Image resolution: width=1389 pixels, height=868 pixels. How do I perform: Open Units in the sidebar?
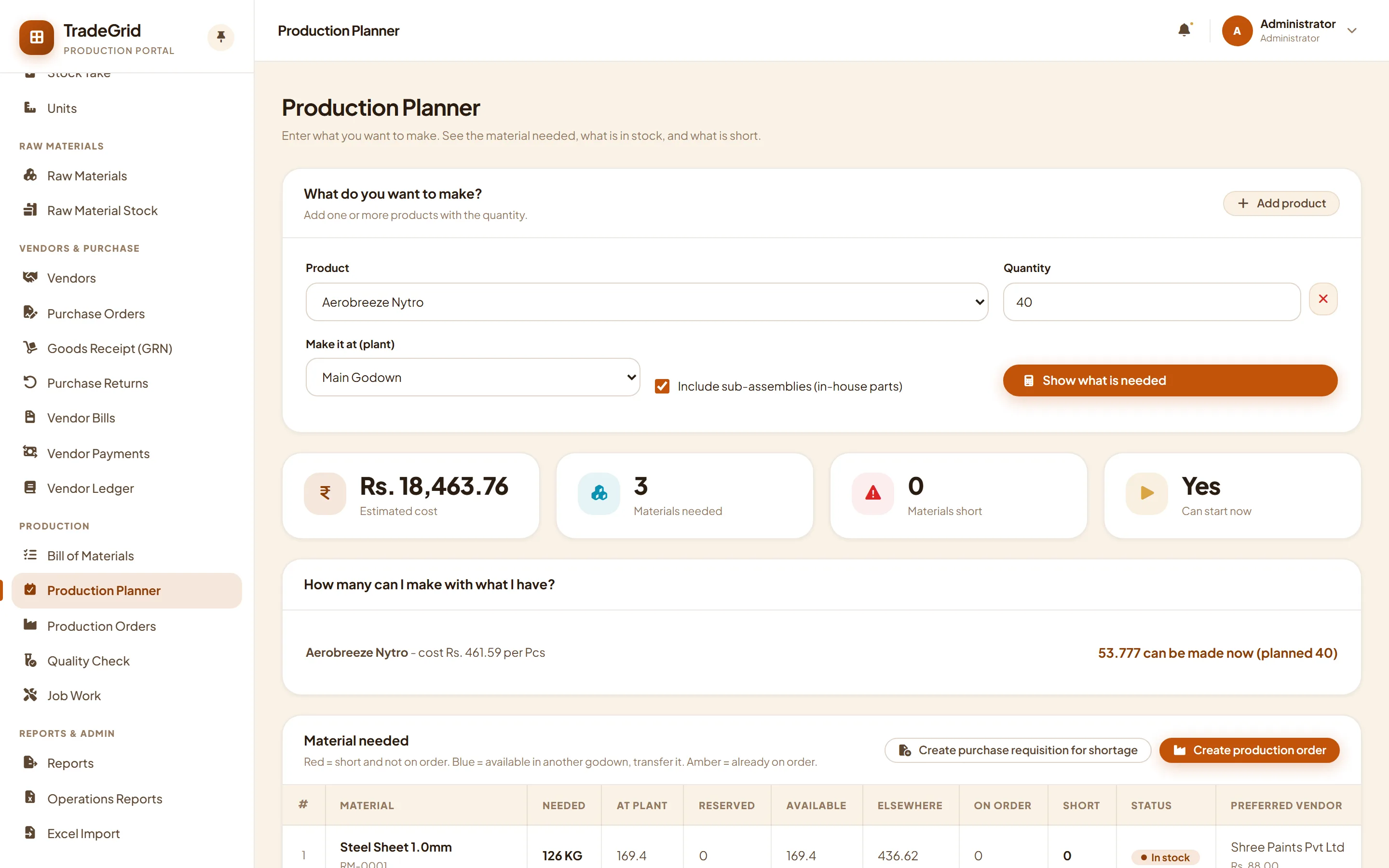127,108
